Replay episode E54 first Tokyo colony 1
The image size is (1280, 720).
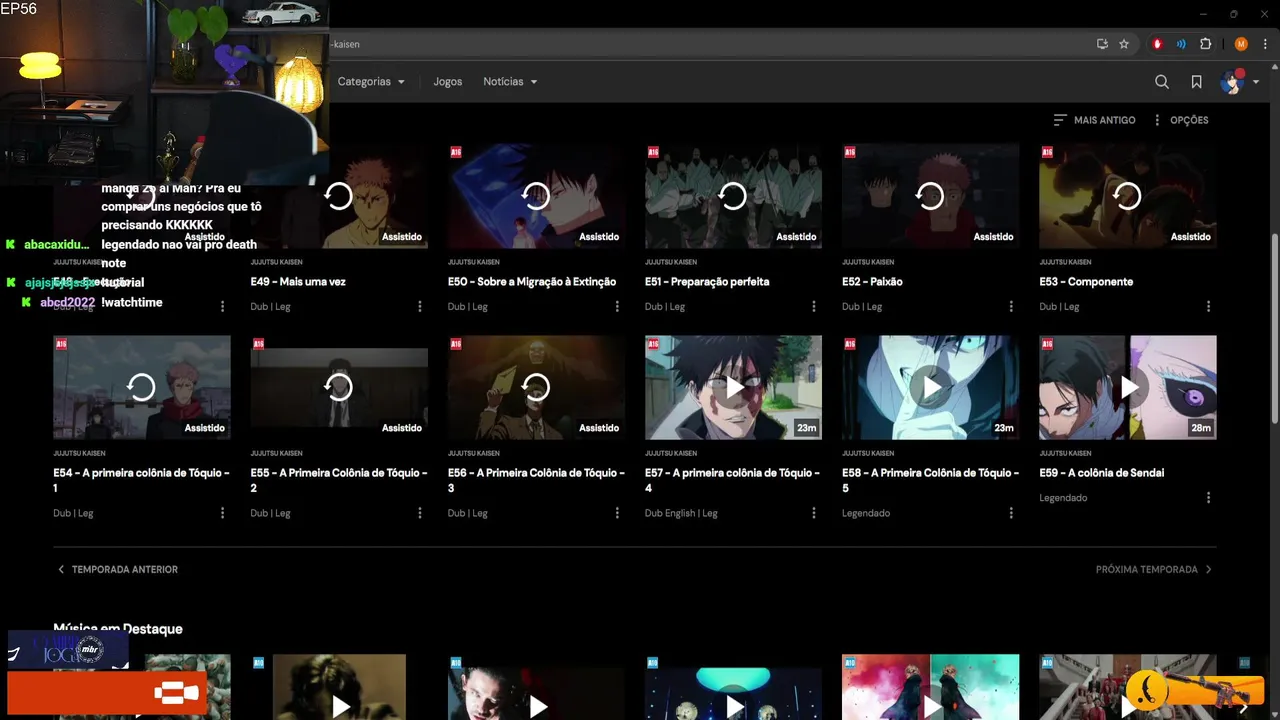click(141, 387)
